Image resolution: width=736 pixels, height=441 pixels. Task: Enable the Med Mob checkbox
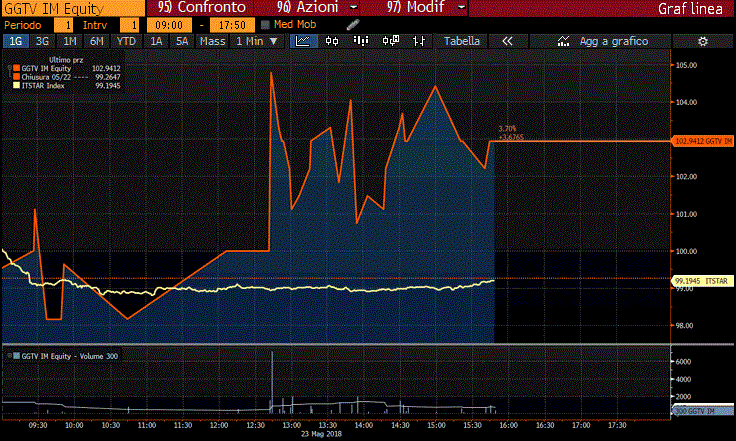pyautogui.click(x=264, y=24)
